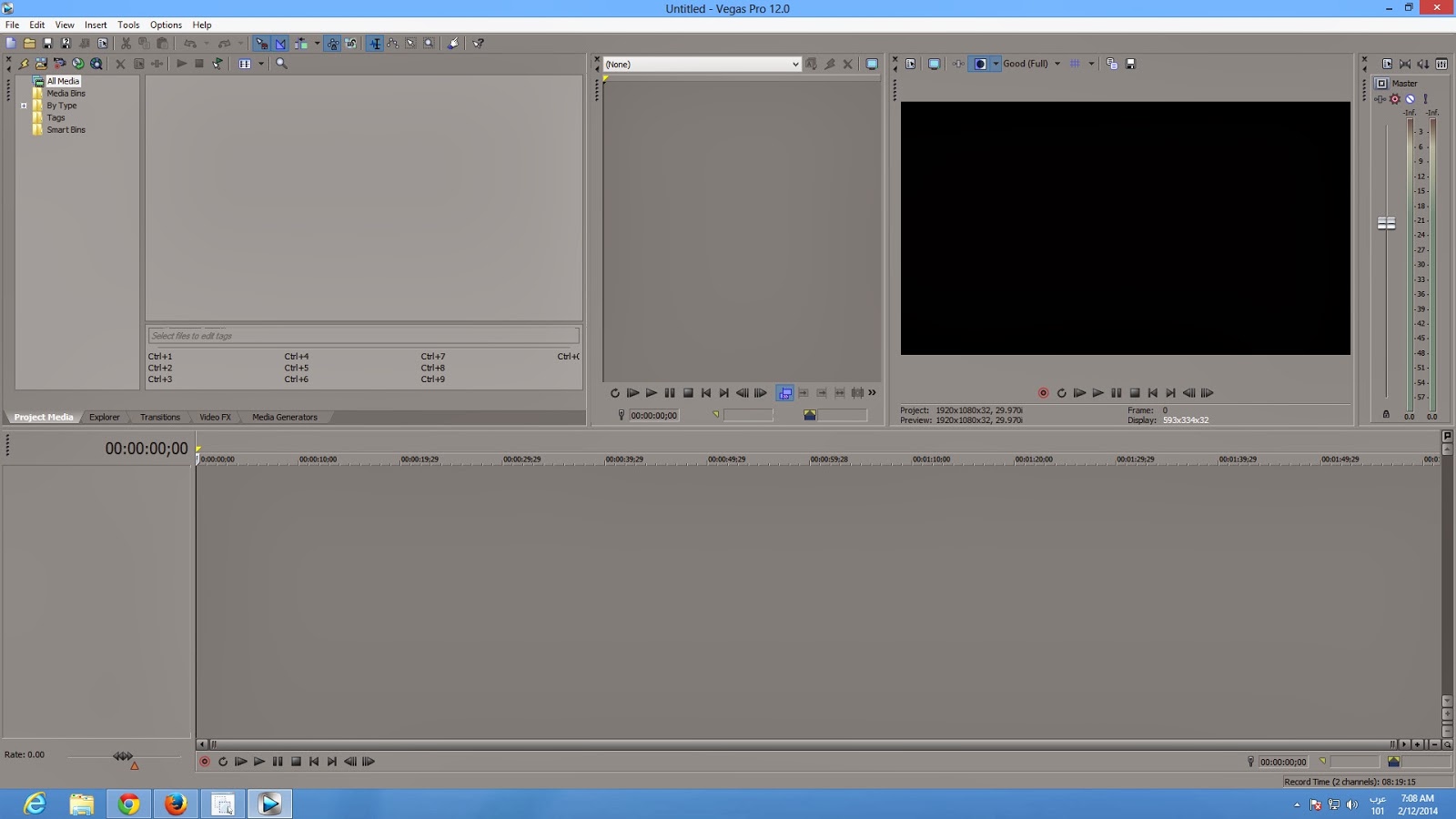Click the playback Rate scrub slider
The height and width of the screenshot is (819, 1456).
123,756
